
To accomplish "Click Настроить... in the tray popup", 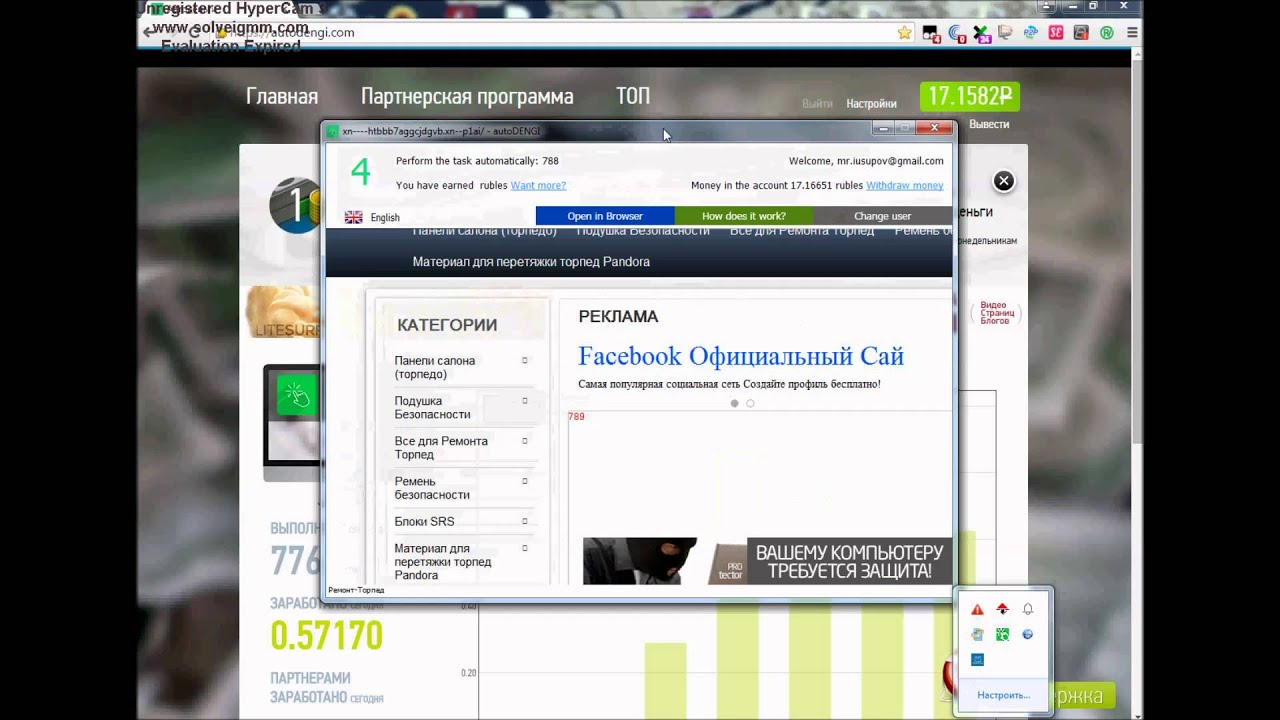I will (1003, 695).
